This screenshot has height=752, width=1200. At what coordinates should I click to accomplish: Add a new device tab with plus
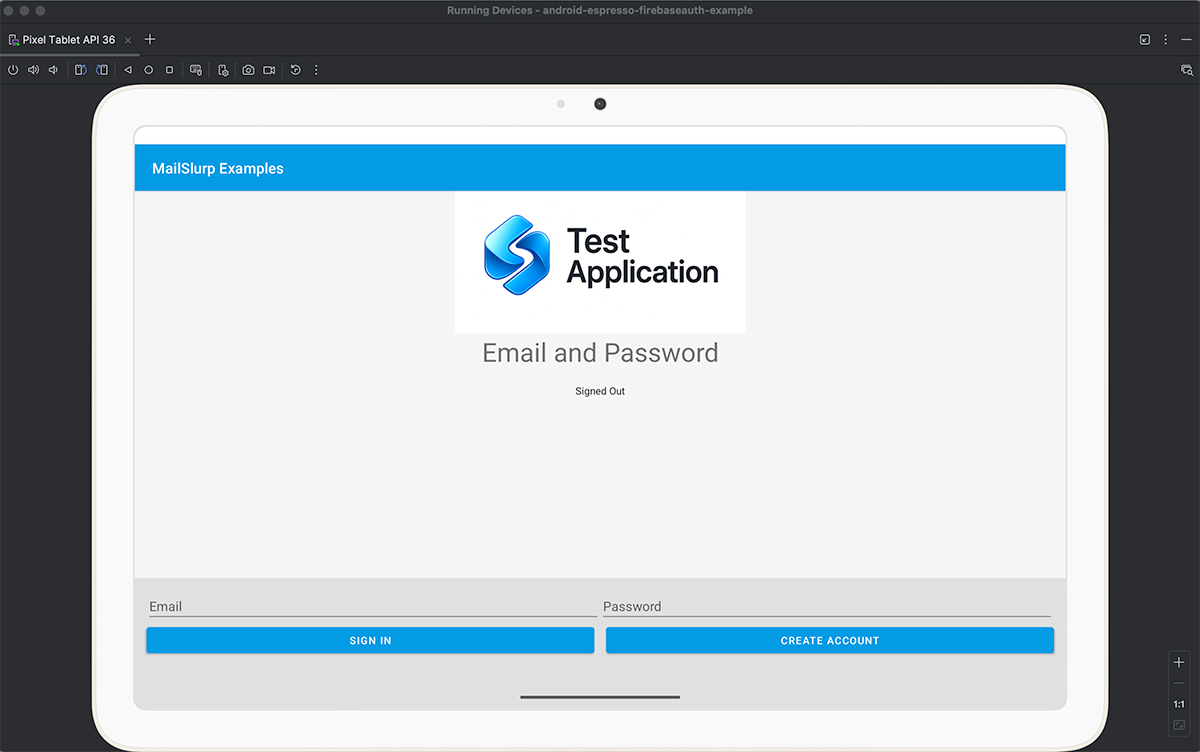tap(150, 39)
